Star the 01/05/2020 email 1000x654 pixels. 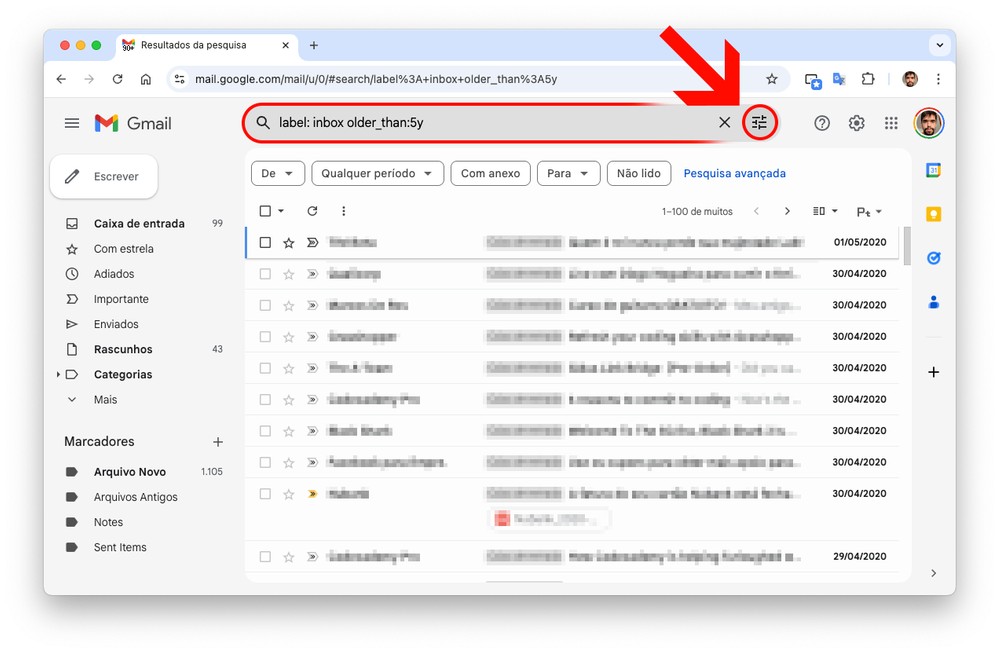click(289, 242)
